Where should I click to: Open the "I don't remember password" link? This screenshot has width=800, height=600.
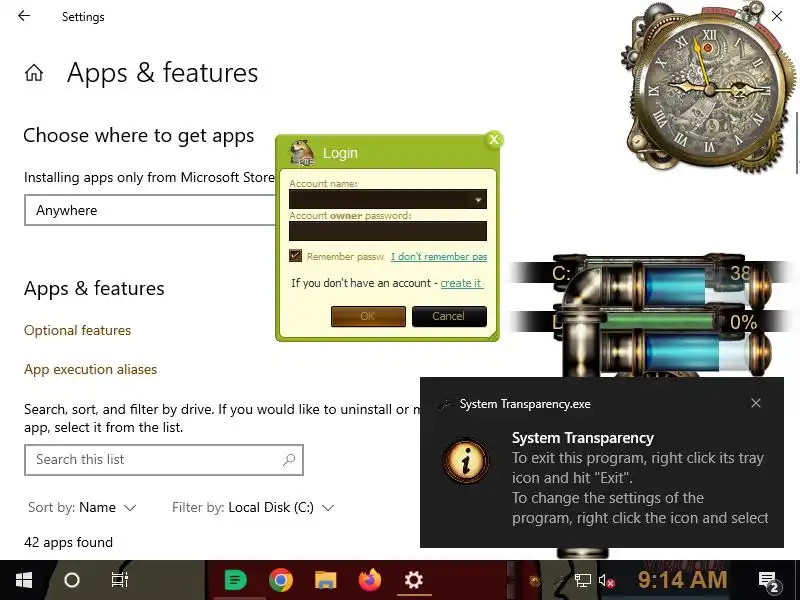(439, 257)
